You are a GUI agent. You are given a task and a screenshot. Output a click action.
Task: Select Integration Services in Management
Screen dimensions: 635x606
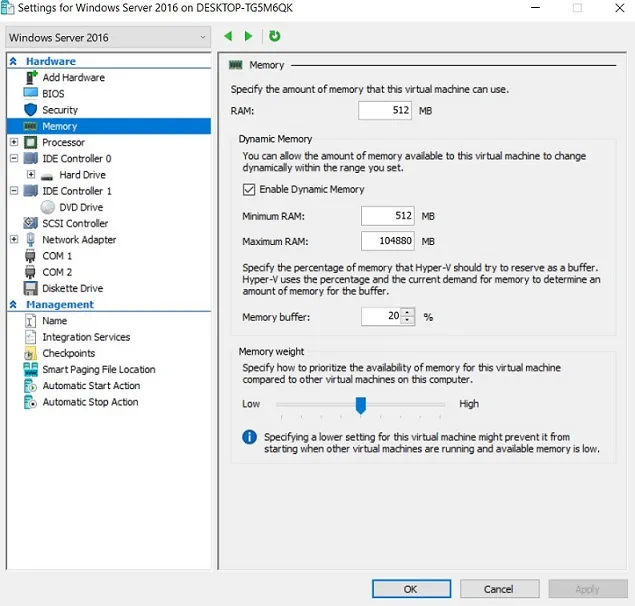[86, 337]
